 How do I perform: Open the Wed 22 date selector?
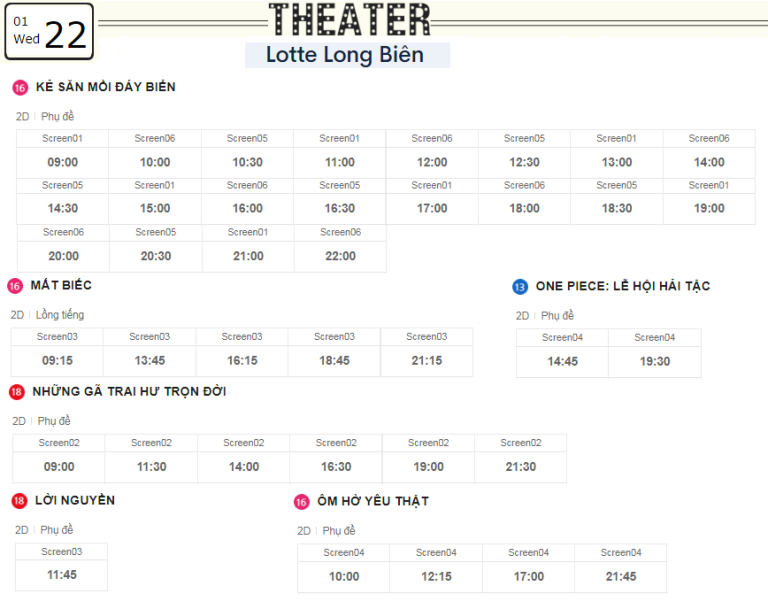pos(48,31)
